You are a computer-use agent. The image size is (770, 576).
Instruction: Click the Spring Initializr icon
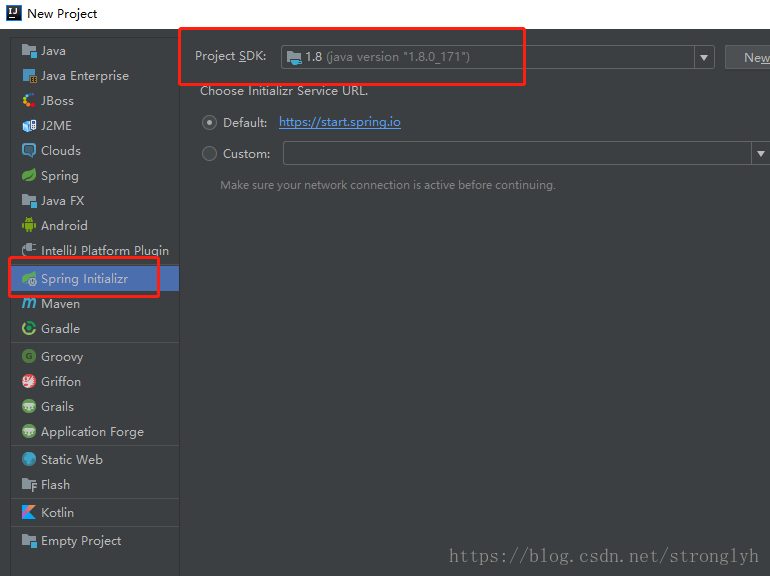29,278
